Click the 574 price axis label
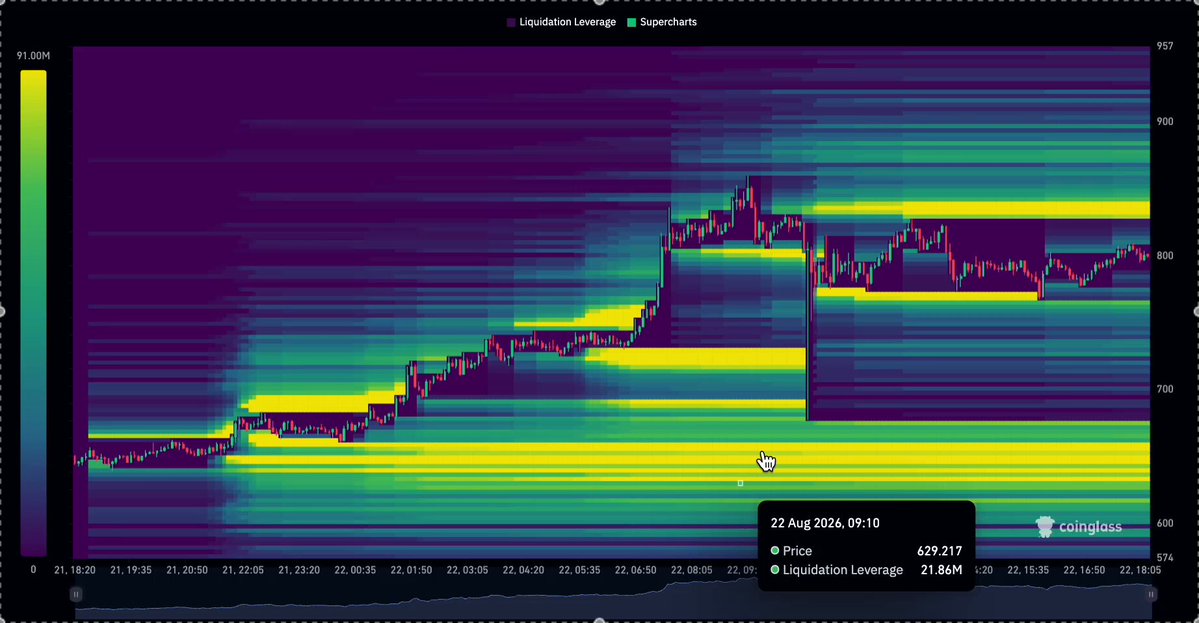The height and width of the screenshot is (623, 1199). coord(1165,558)
